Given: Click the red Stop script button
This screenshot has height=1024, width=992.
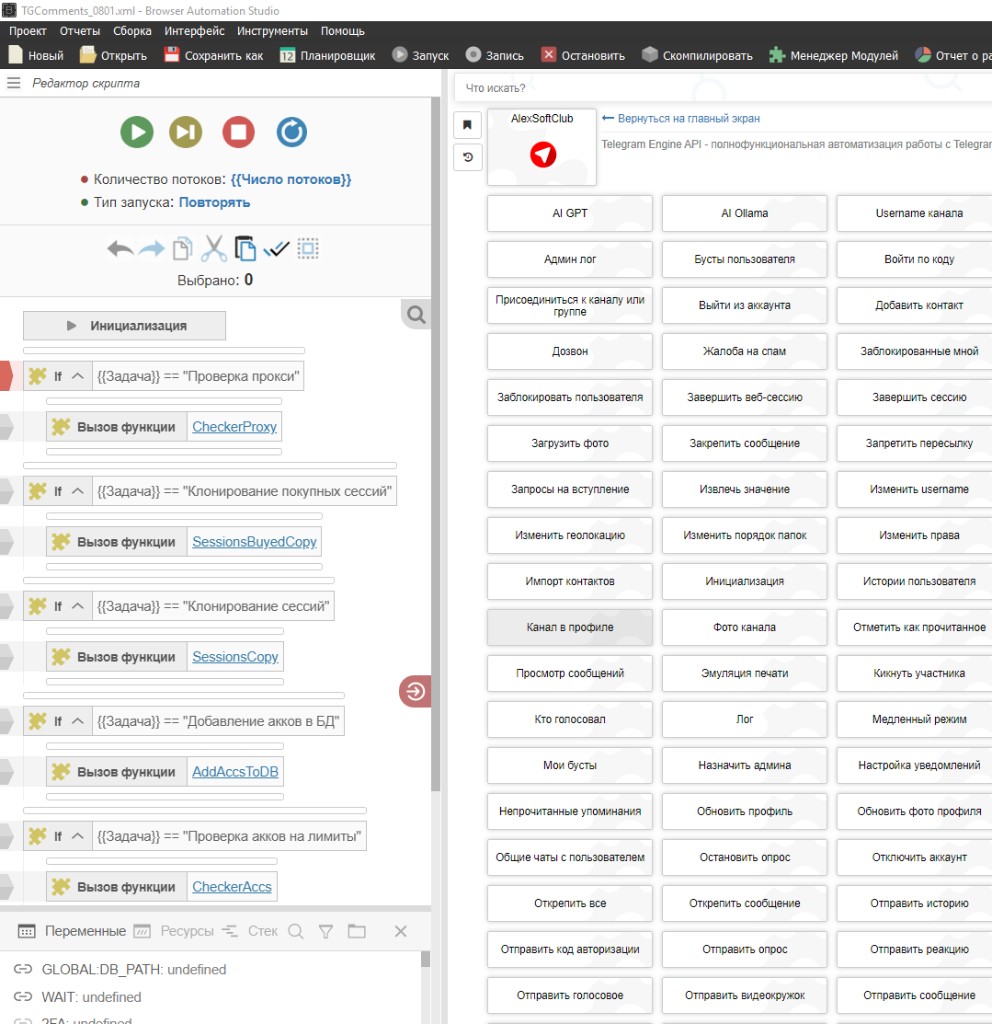Looking at the screenshot, I should point(238,132).
